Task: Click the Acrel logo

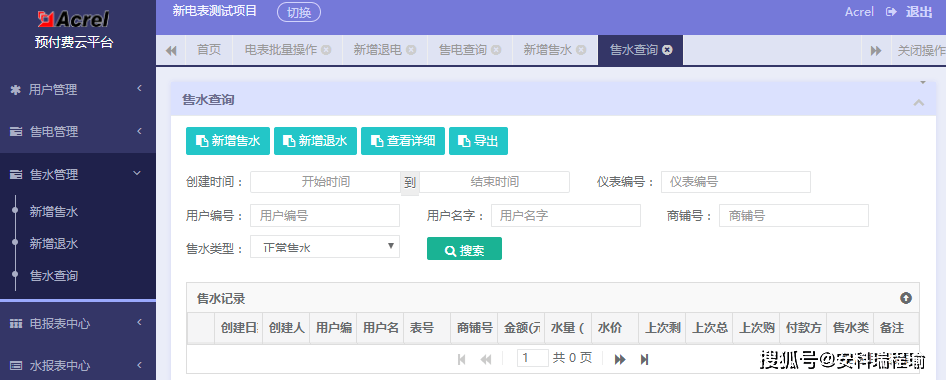Action: pyautogui.click(x=74, y=19)
